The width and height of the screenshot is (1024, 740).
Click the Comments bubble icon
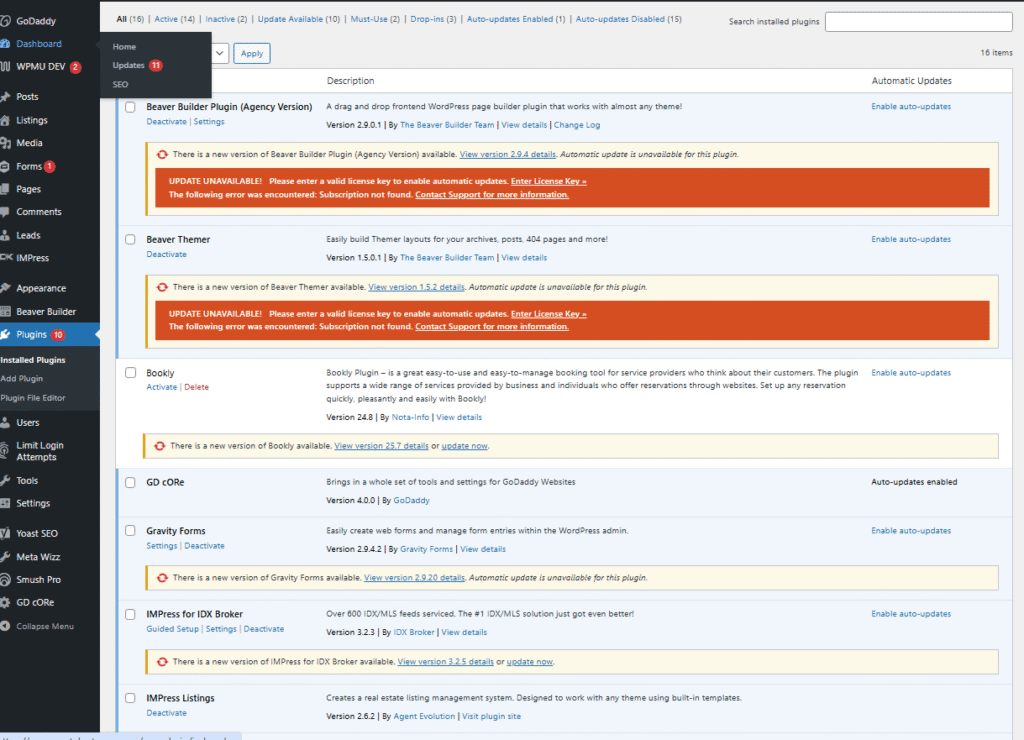[x=5, y=212]
